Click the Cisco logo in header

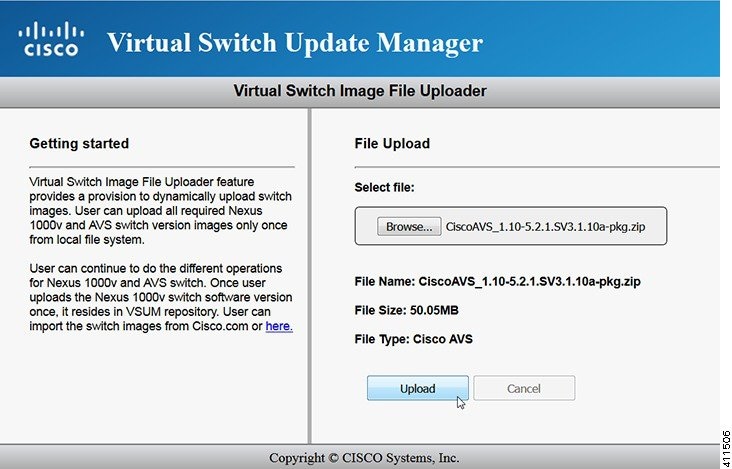coord(51,39)
